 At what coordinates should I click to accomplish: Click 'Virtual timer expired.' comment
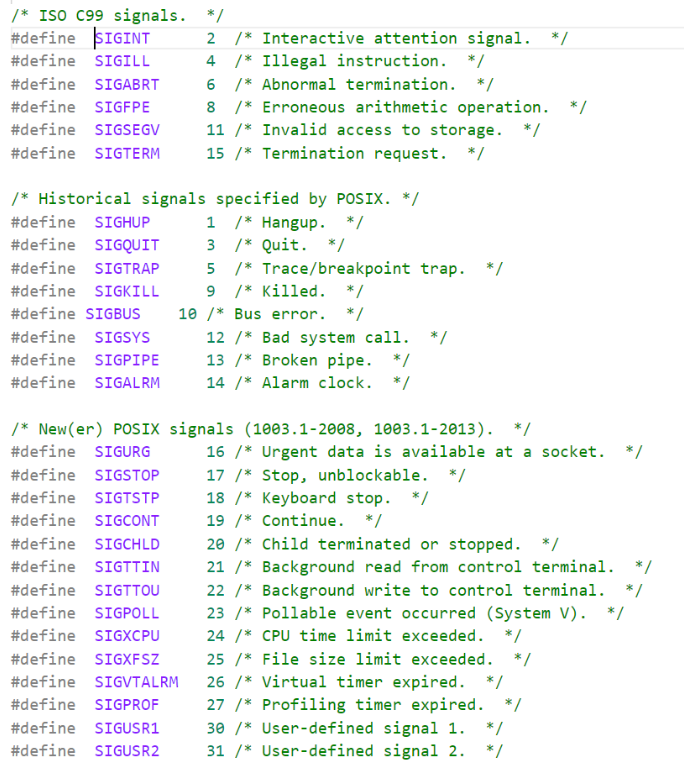(368, 682)
